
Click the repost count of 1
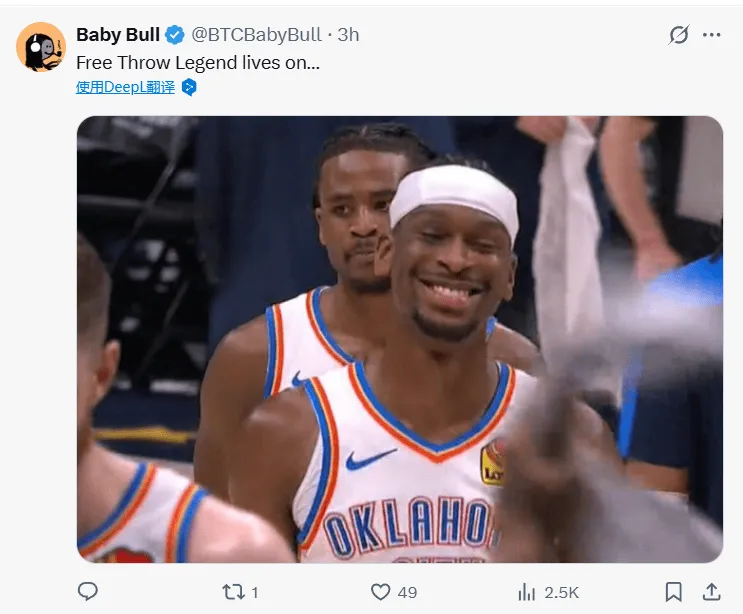[255, 592]
